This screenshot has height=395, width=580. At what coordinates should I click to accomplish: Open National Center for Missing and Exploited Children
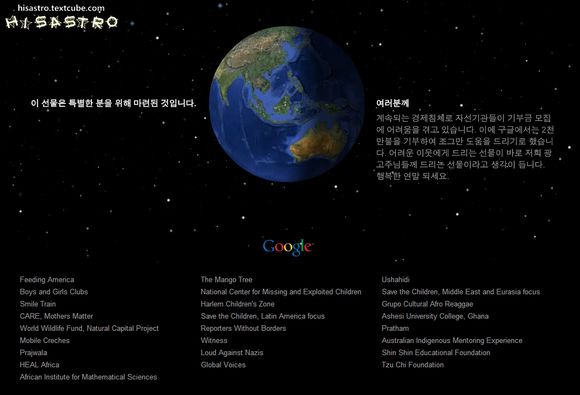[x=281, y=292]
